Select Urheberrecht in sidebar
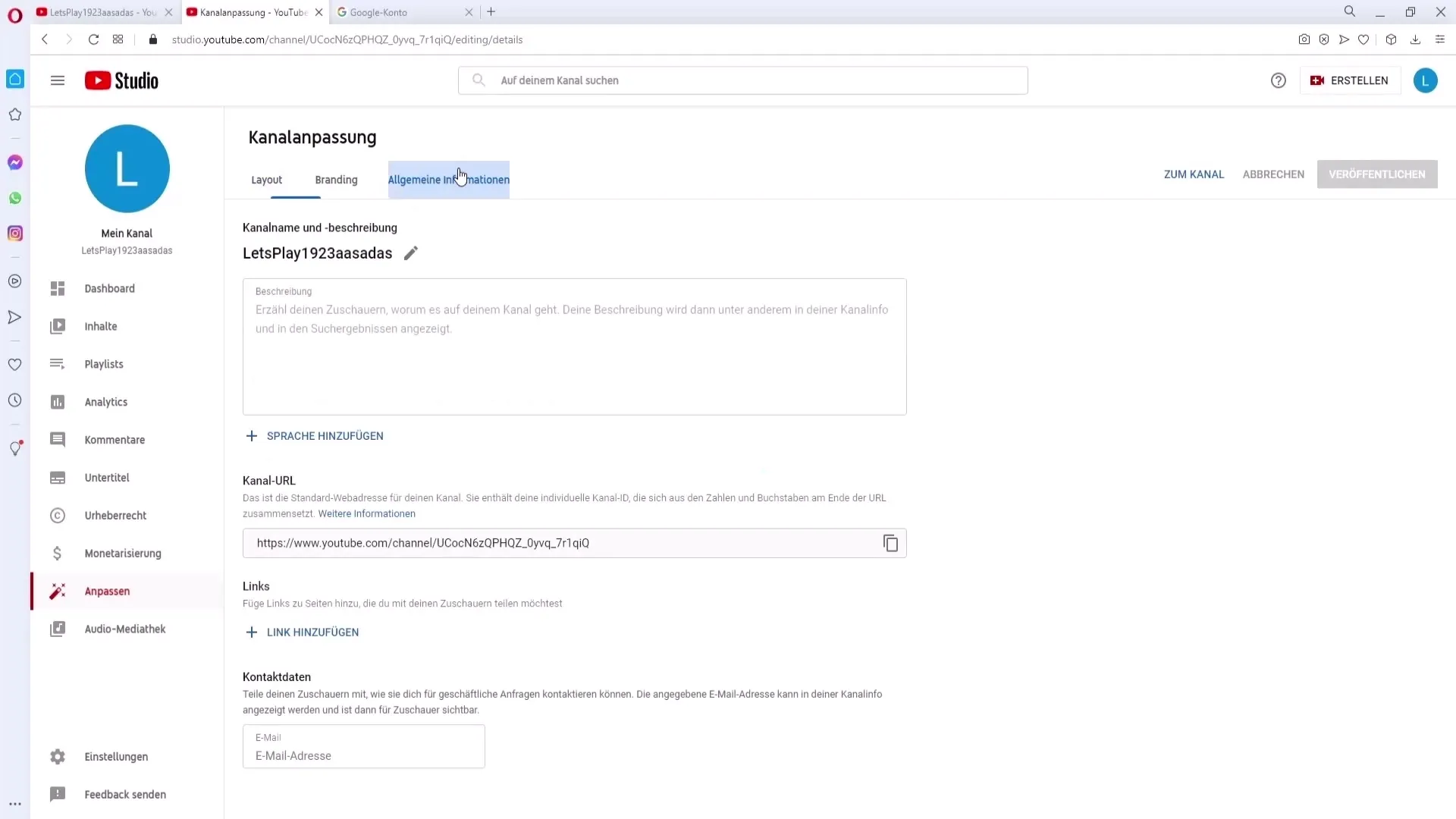The width and height of the screenshot is (1456, 819). (115, 515)
